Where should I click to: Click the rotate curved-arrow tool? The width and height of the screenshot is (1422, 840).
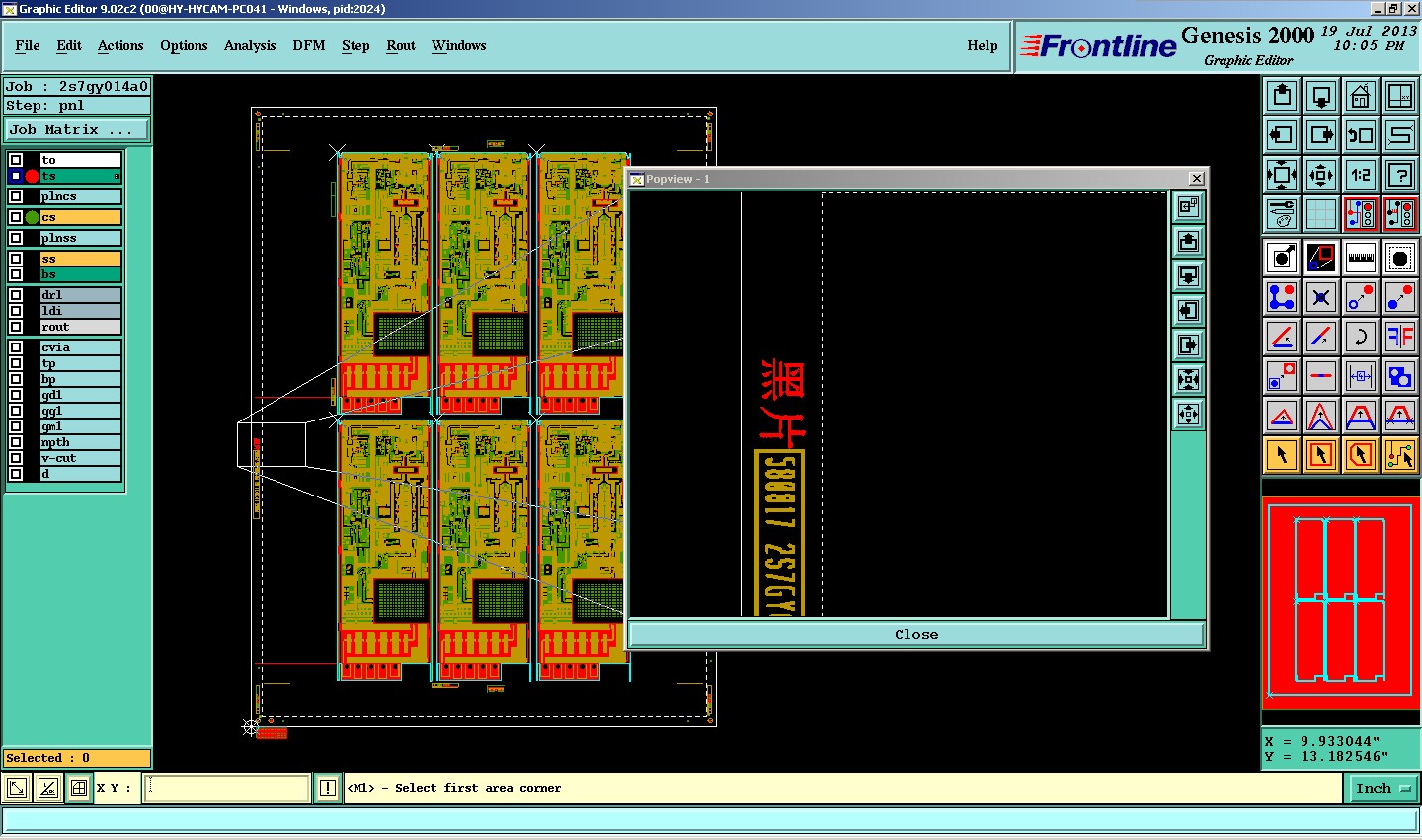pos(1361,337)
